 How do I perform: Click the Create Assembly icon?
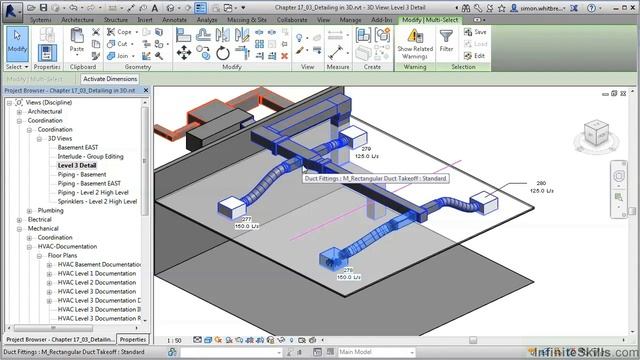tap(363, 36)
